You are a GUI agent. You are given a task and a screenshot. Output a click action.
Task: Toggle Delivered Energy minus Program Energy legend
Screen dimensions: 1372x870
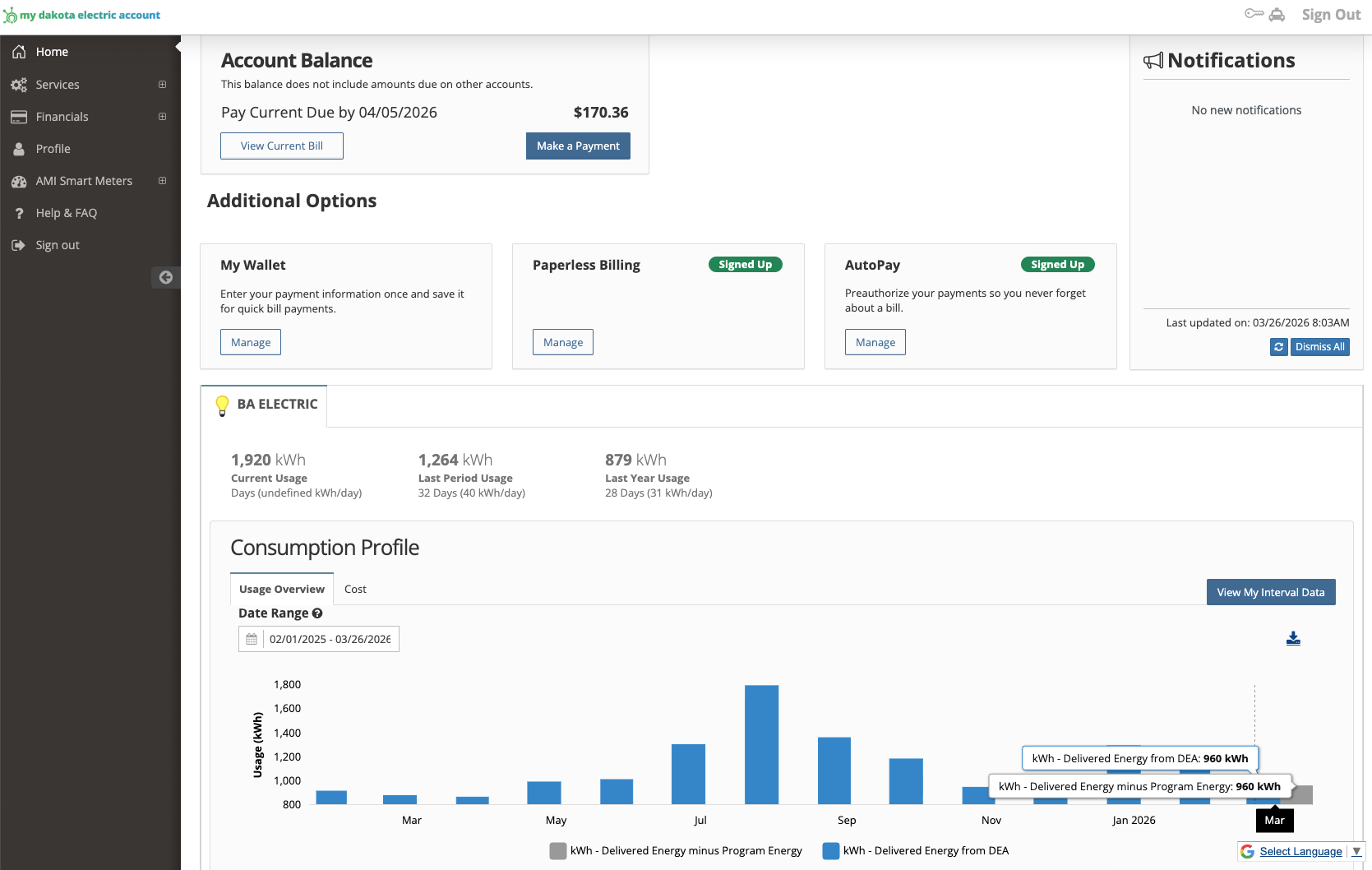(x=676, y=850)
